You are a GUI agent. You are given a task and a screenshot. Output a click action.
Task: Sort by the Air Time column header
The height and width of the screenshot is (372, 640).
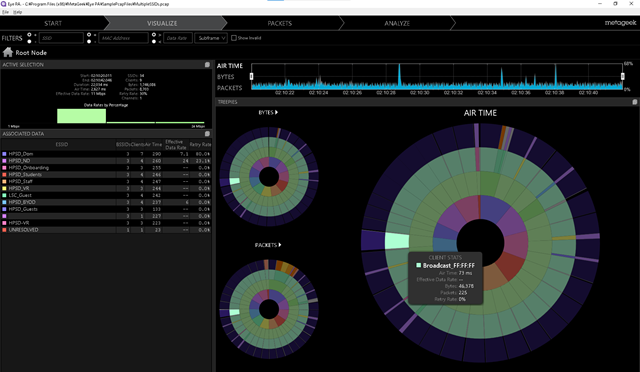coord(154,145)
